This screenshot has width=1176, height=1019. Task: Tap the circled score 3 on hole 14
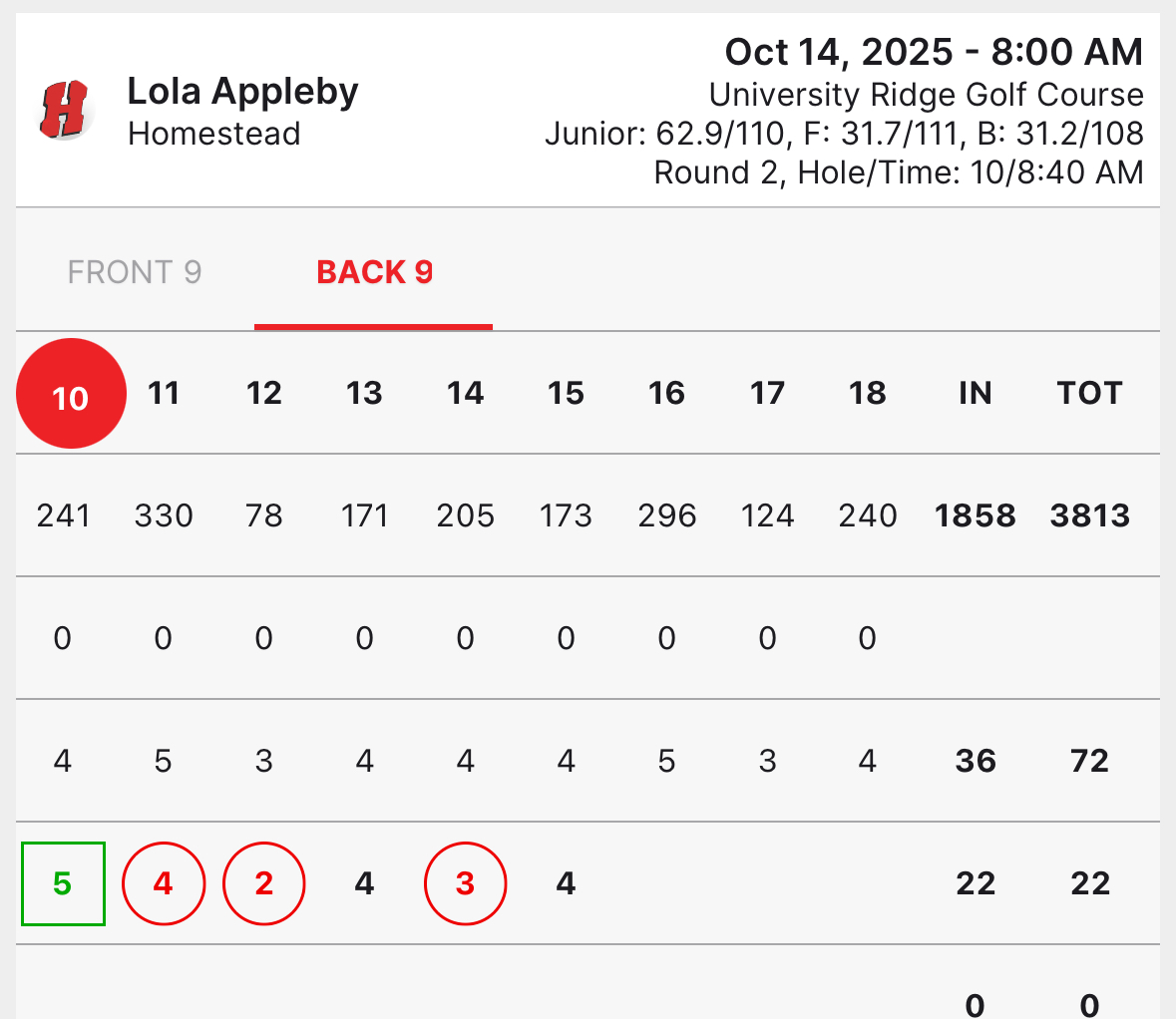click(x=466, y=883)
